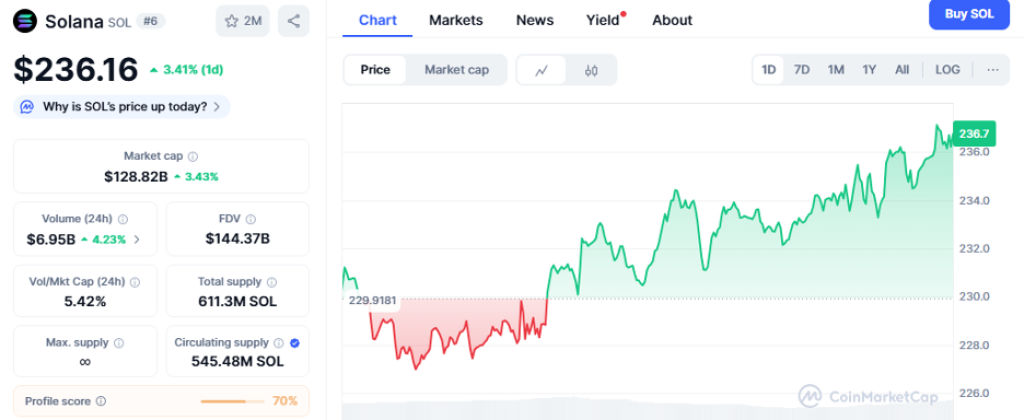1024x420 pixels.
Task: Click the share icon button
Action: point(293,21)
